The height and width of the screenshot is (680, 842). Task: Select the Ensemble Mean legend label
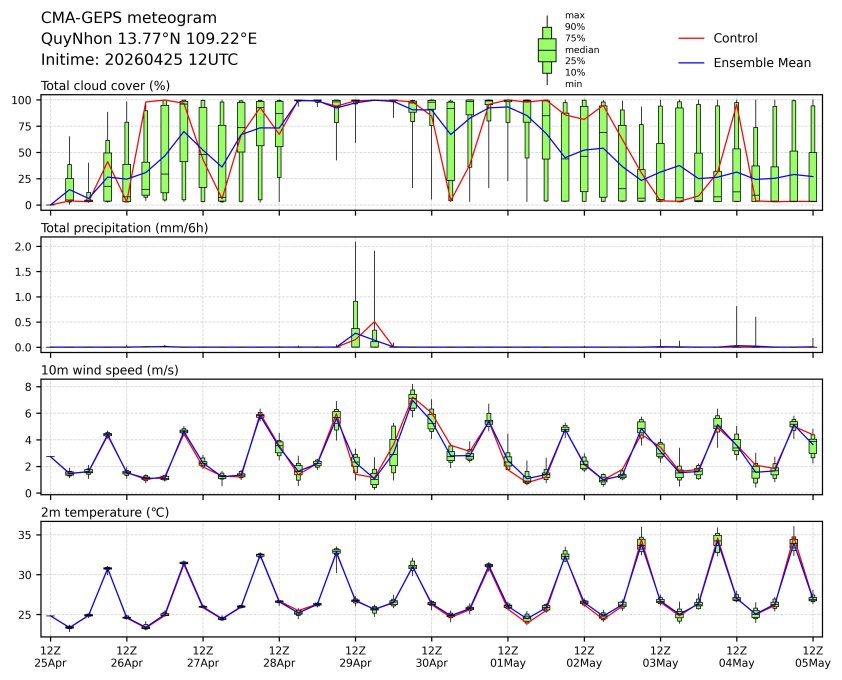pyautogui.click(x=761, y=62)
